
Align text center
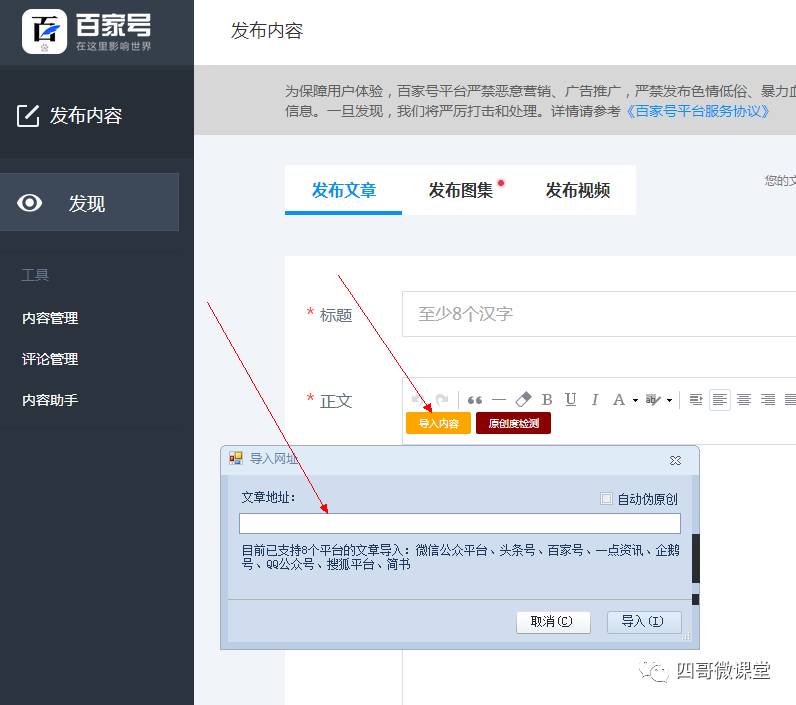coord(744,400)
